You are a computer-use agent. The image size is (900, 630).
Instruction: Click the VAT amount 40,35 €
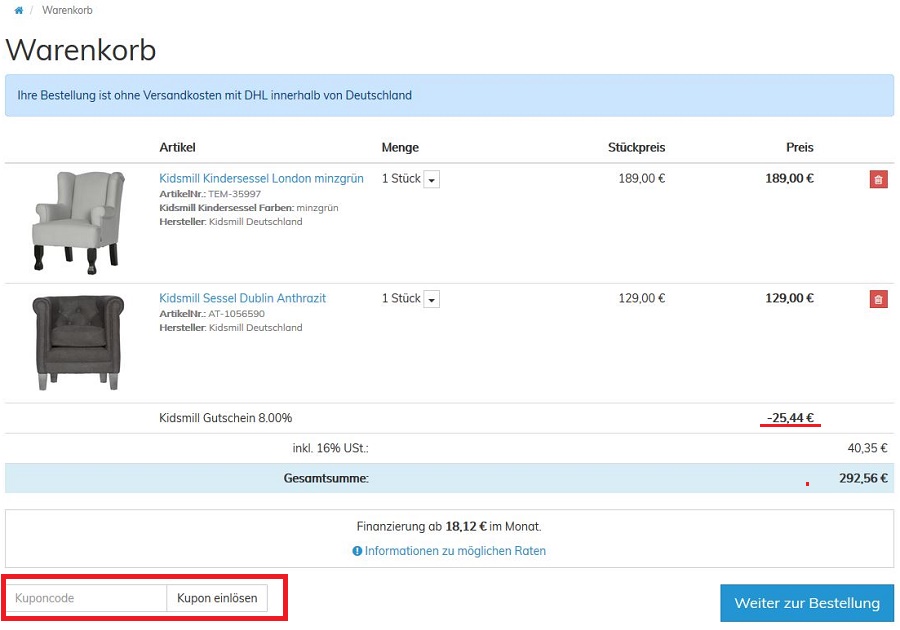coord(867,448)
